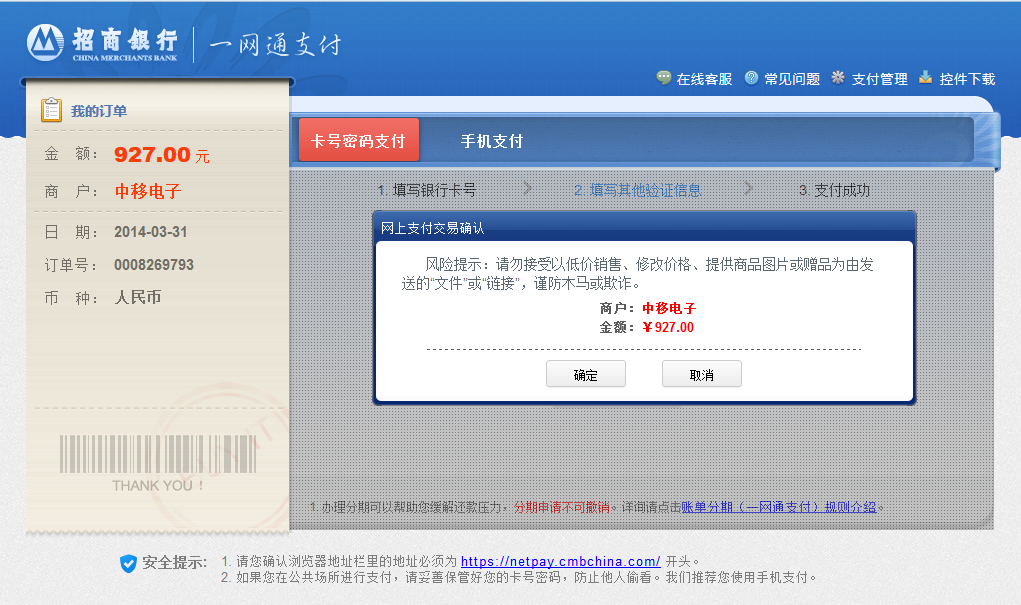Viewport: 1021px width, 605px height.
Task: Click the 我的订单 heading text
Action: pos(99,111)
